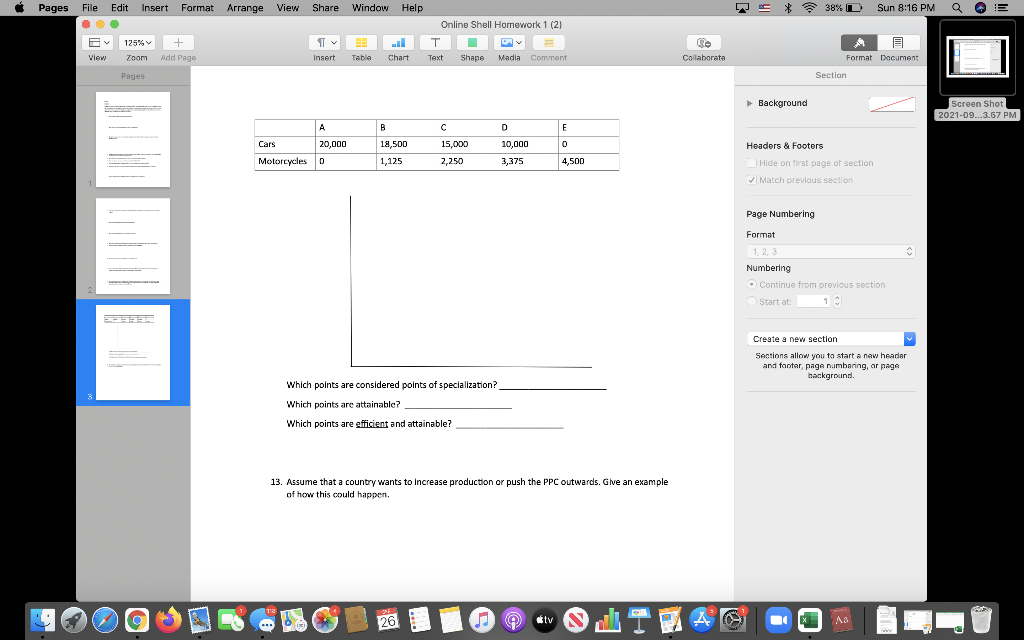Viewport: 1024px width, 640px height.
Task: Insert a Table from the toolbar
Action: click(361, 43)
